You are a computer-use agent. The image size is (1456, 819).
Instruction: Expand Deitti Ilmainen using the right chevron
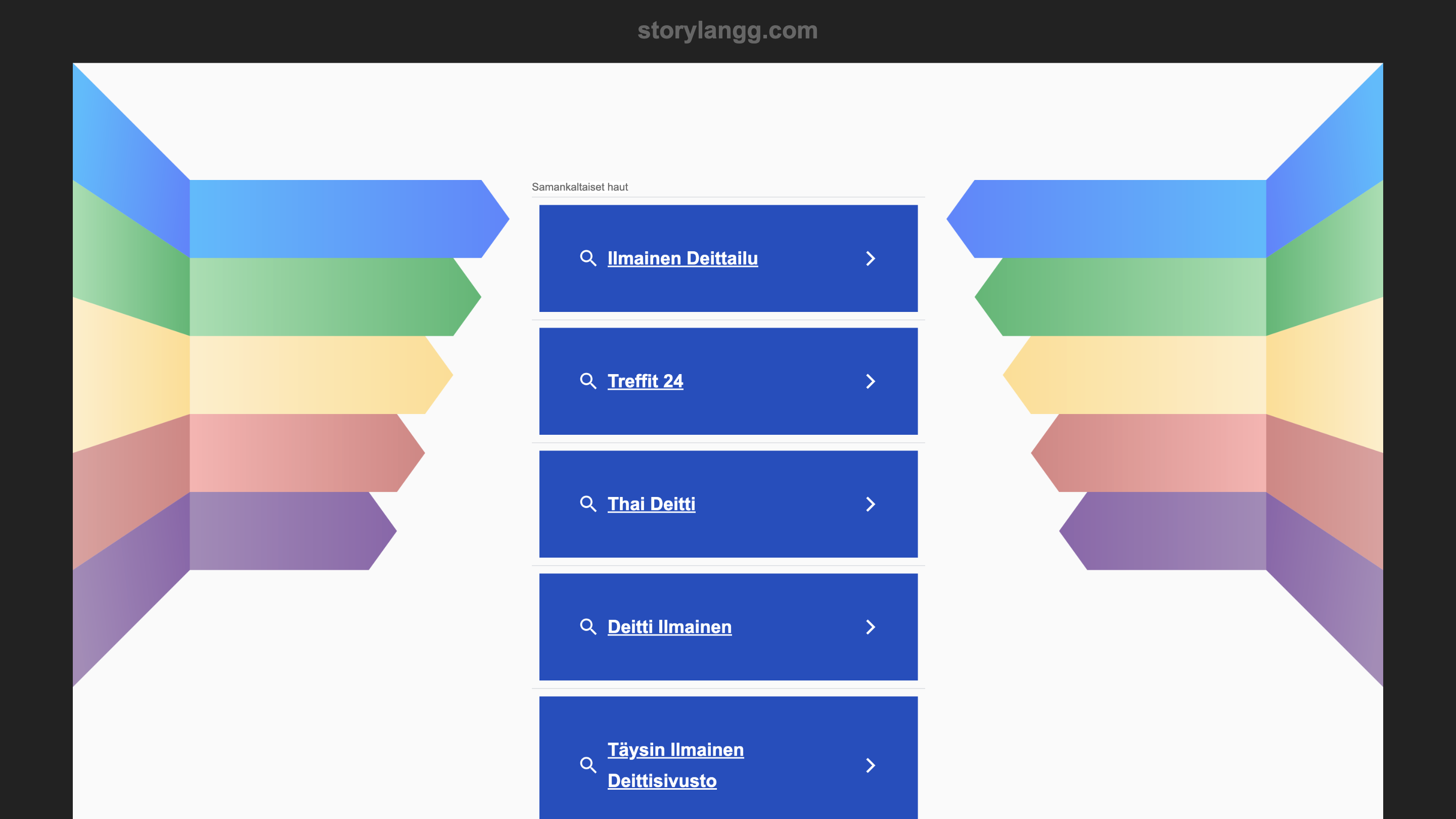click(871, 627)
